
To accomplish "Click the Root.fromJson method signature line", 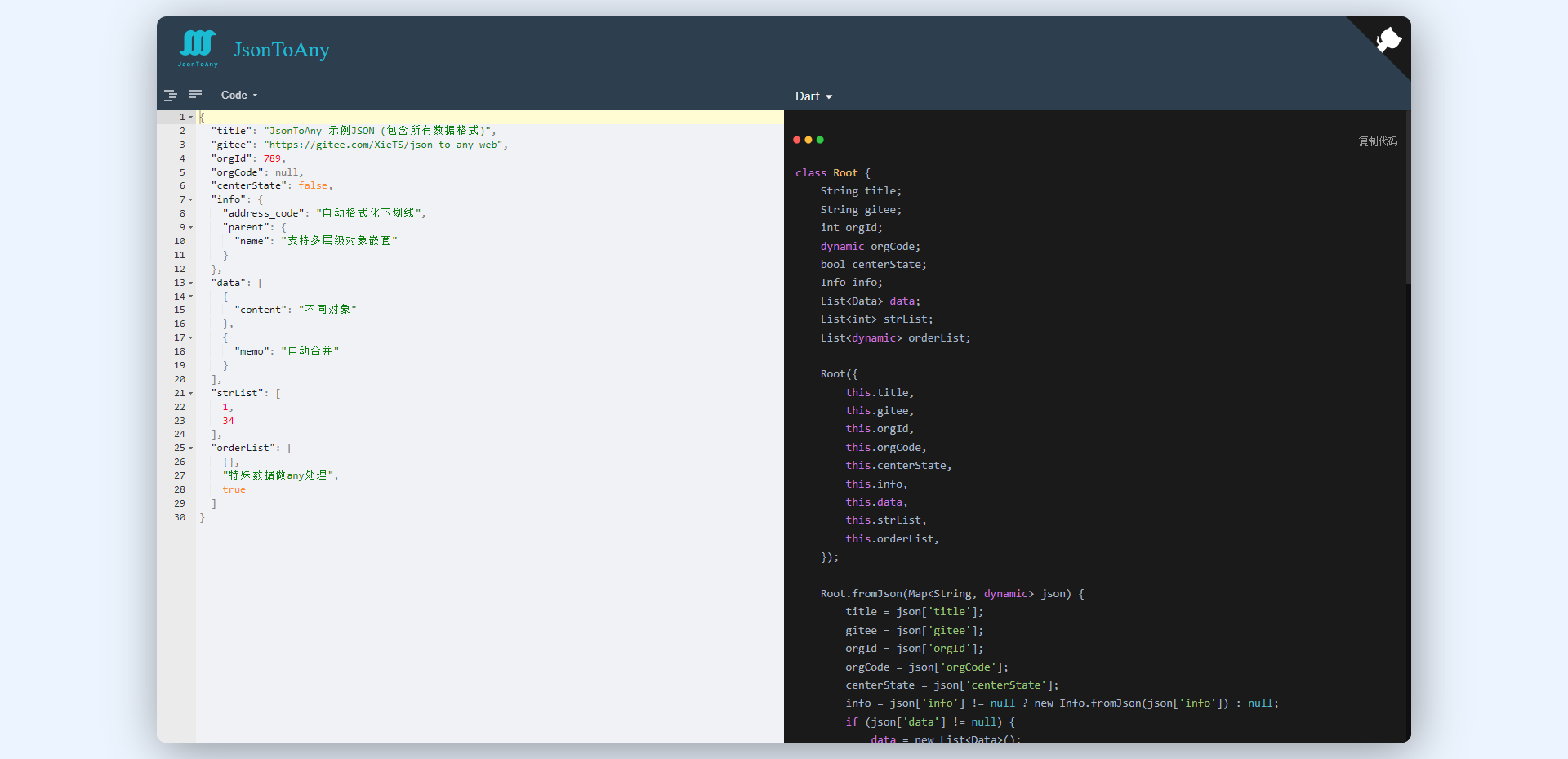I will (952, 594).
